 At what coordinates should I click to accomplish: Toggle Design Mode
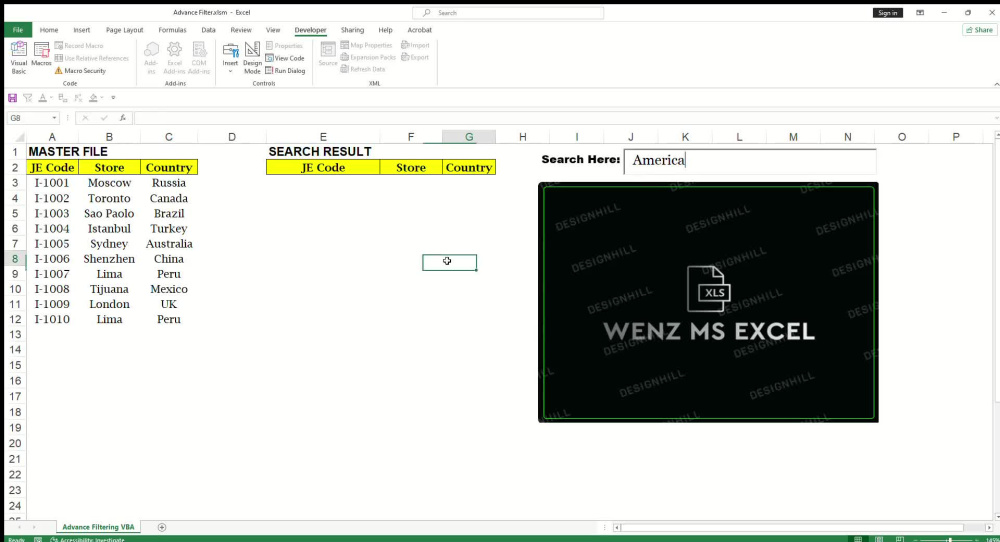252,58
